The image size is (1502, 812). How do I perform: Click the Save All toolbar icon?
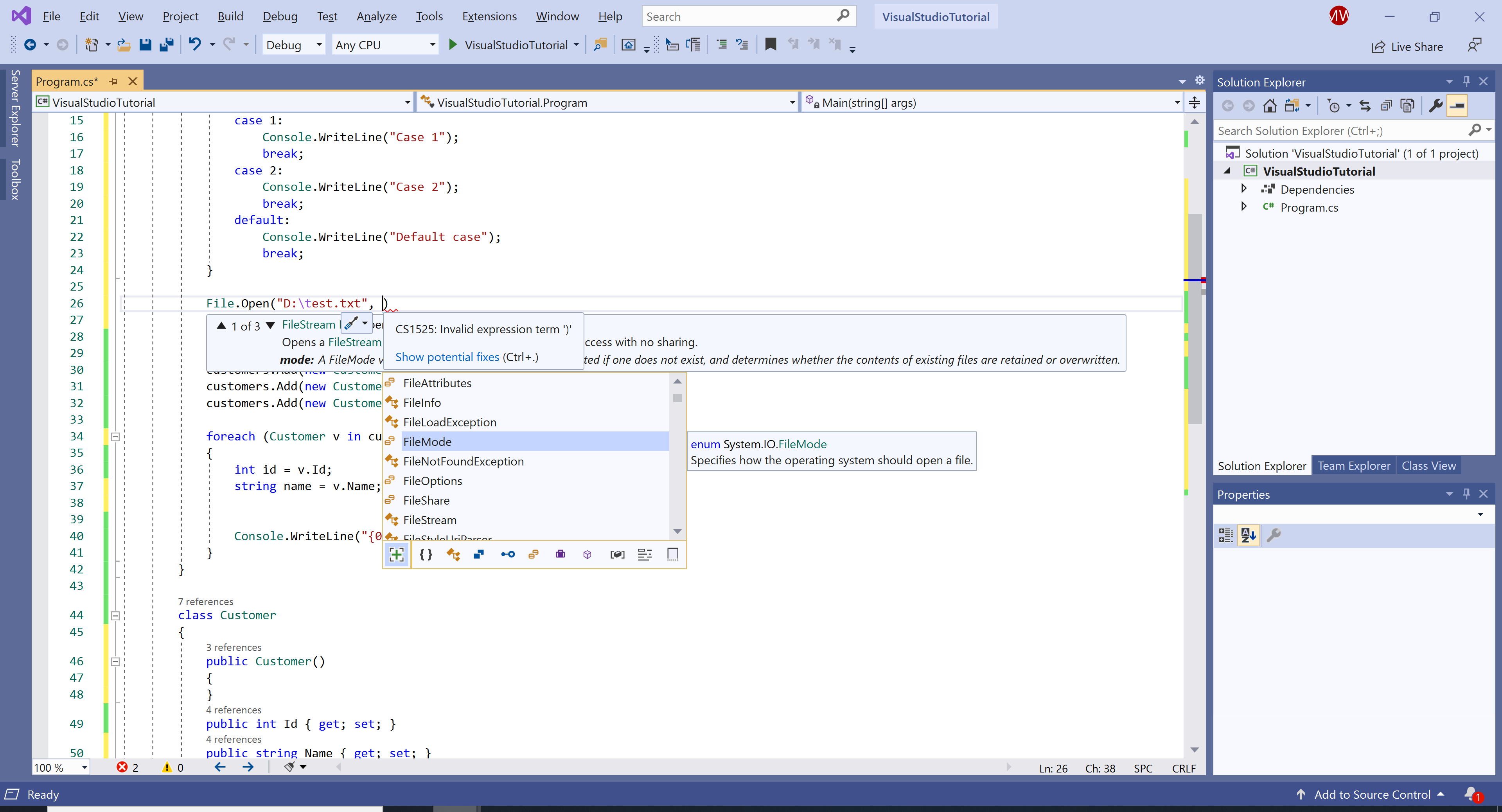[167, 45]
